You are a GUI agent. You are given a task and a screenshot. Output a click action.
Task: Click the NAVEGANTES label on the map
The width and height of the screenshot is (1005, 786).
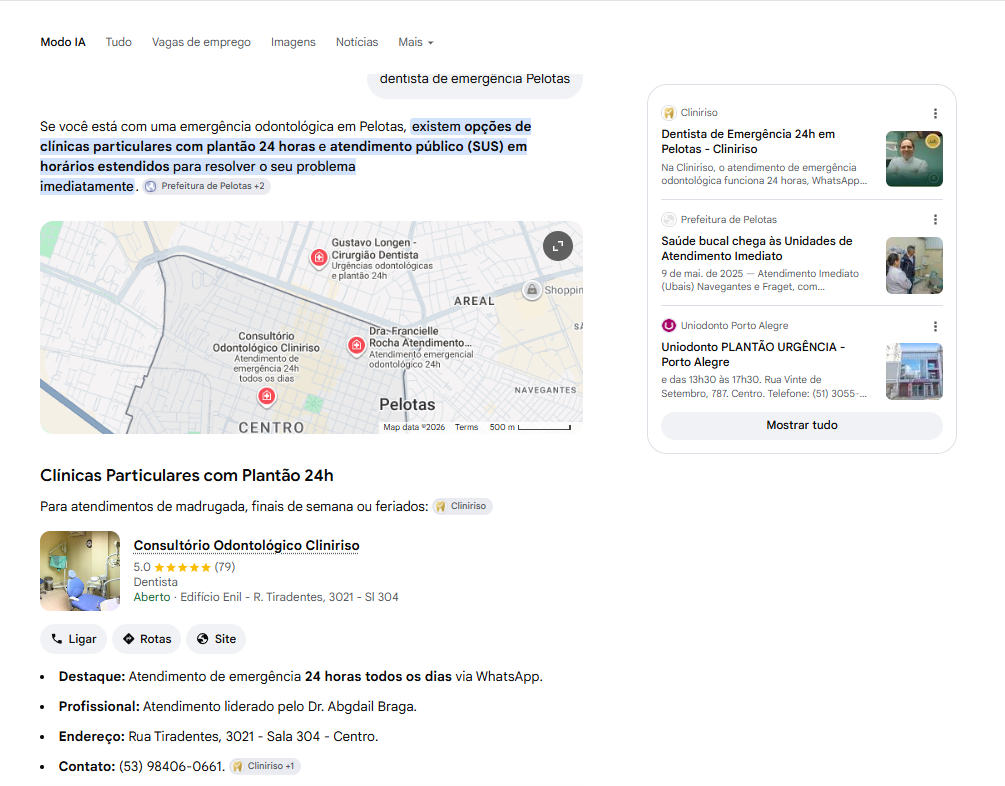[x=545, y=390]
